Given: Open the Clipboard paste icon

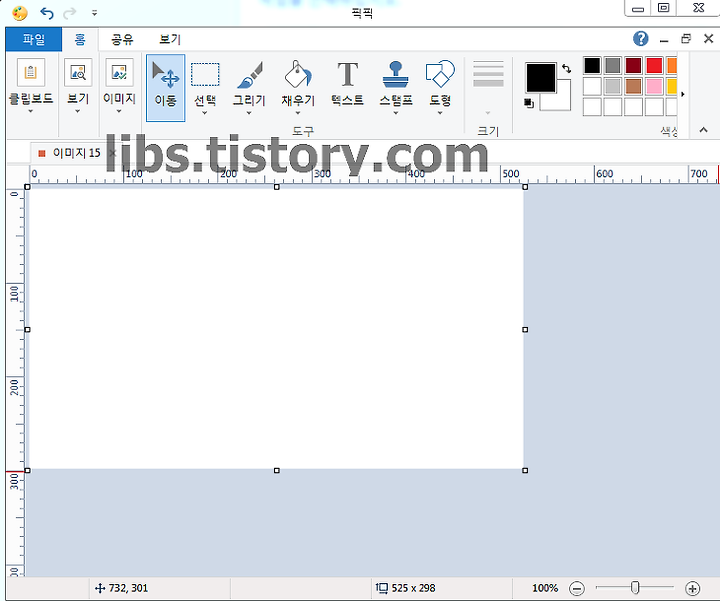Looking at the screenshot, I should point(31,72).
